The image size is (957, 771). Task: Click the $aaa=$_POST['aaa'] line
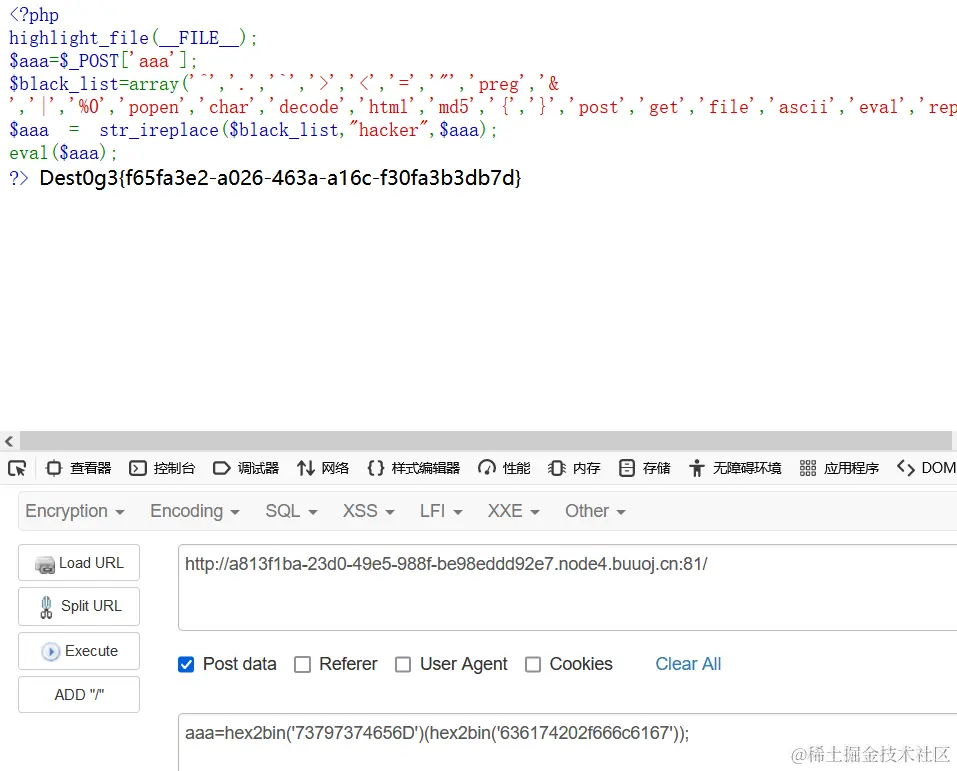point(103,61)
